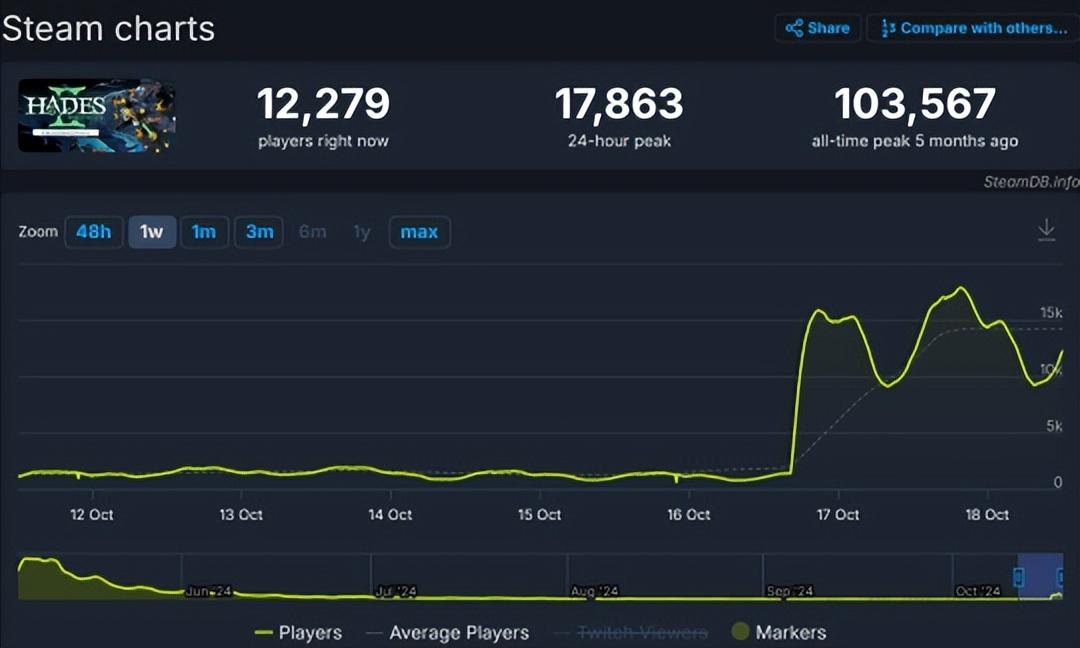Toggle the Markers legend item
The height and width of the screenshot is (648, 1080).
coord(778,632)
